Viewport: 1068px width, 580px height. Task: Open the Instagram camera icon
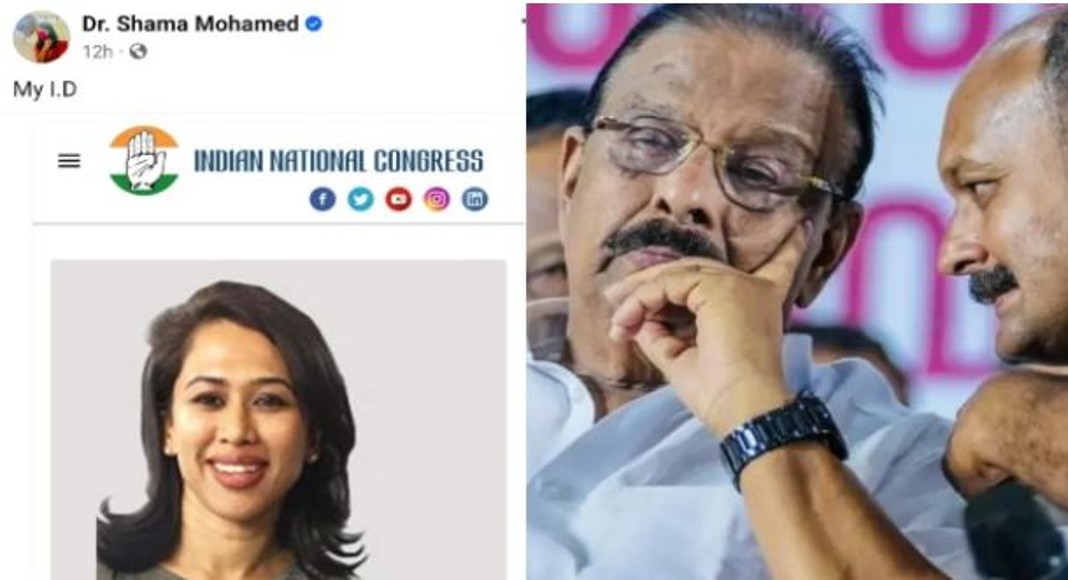pos(437,199)
